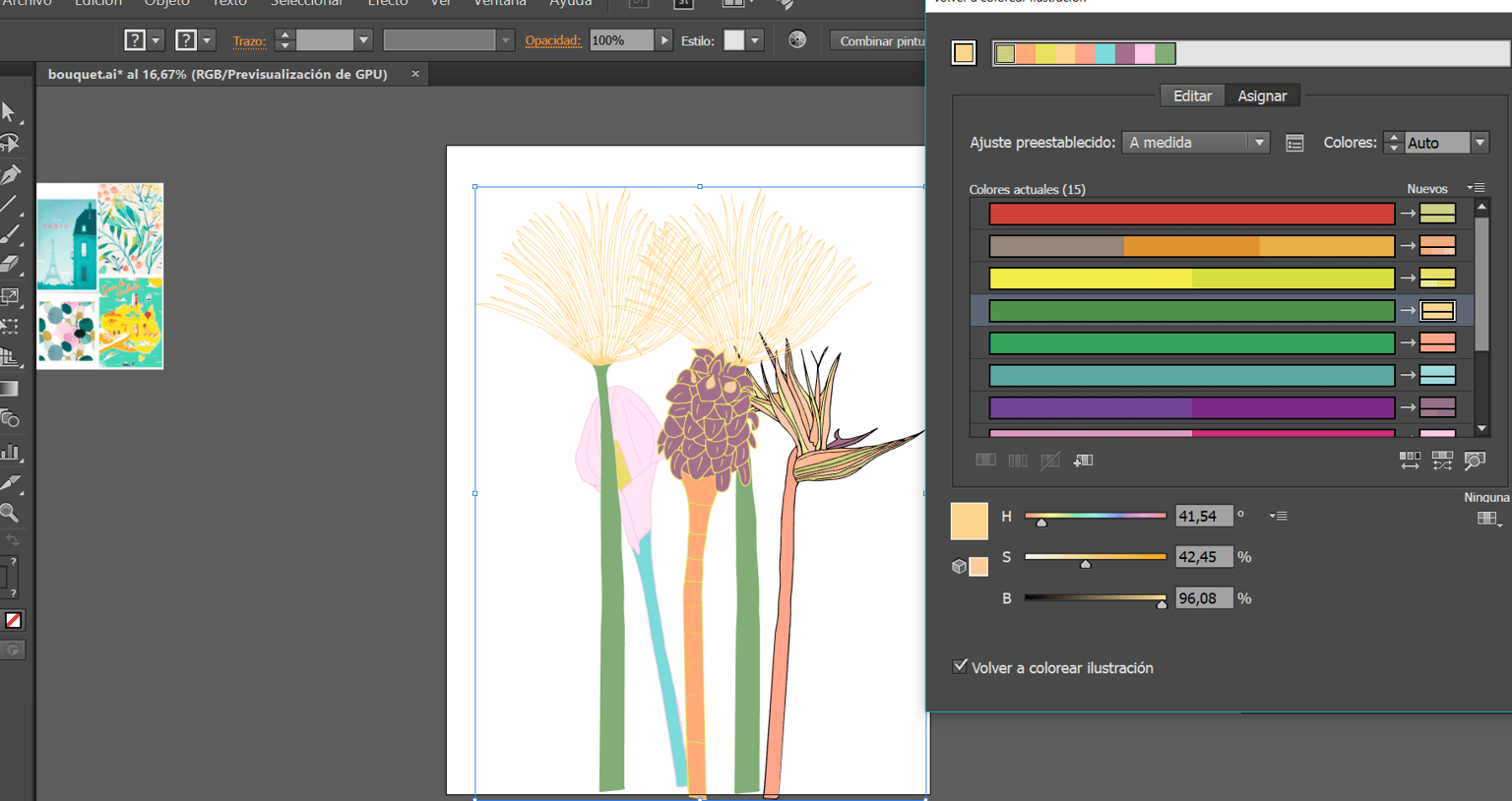1512x801 pixels.
Task: Select the Line Segment tool
Action: pyautogui.click(x=9, y=205)
